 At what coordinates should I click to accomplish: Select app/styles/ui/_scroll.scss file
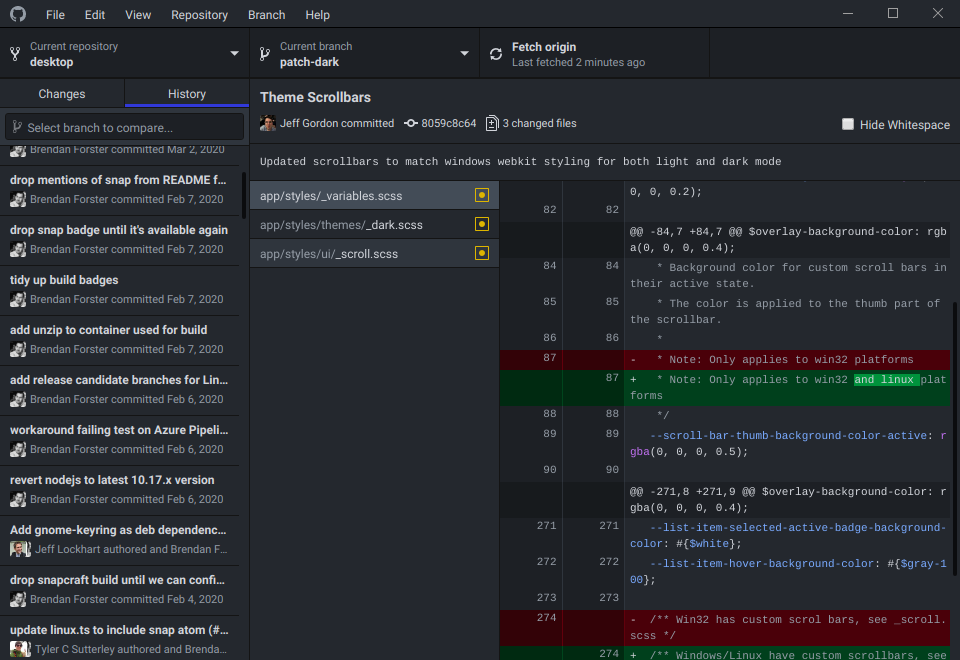point(374,253)
